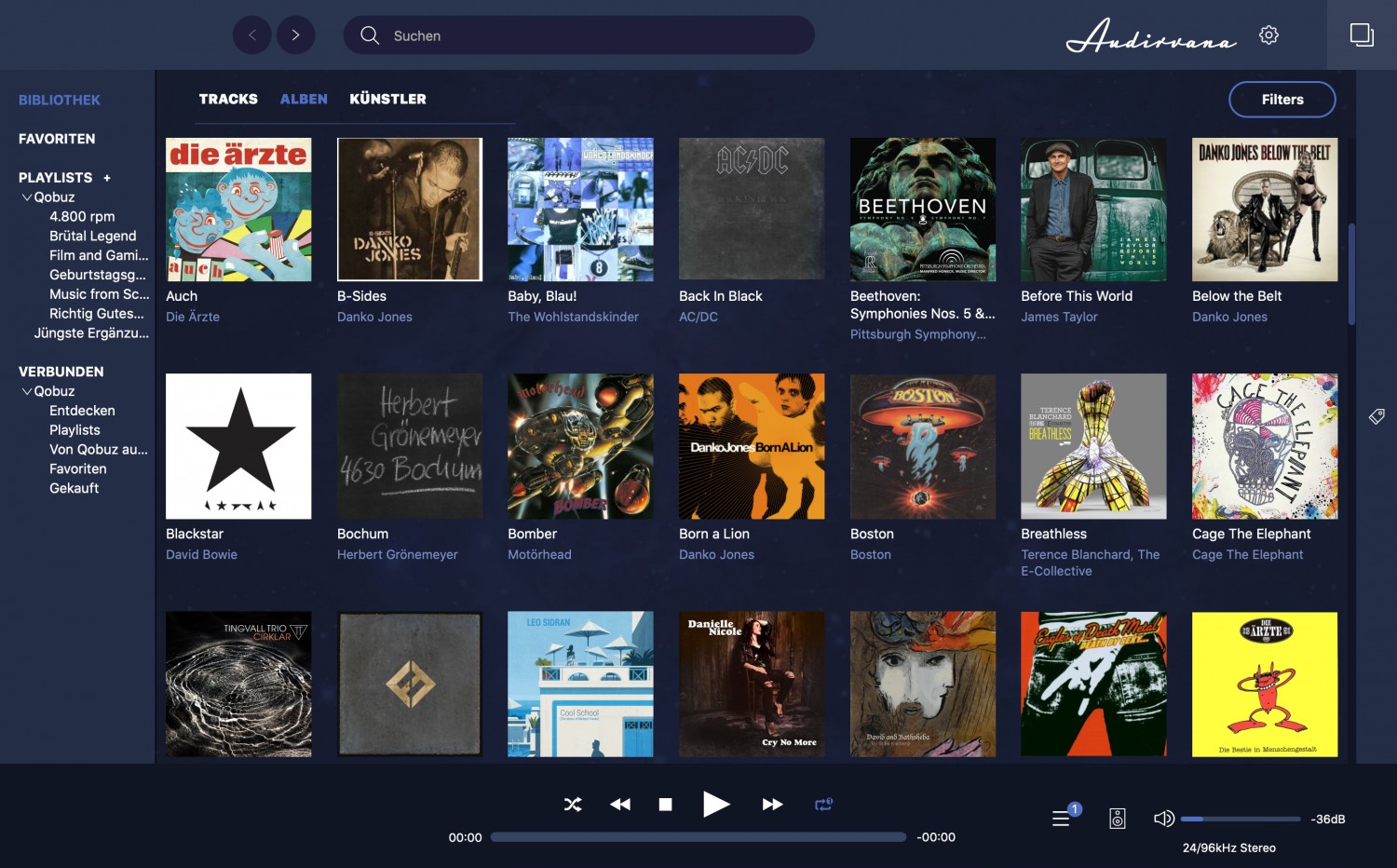Switch to mini player window icon
This screenshot has height=868, width=1397.
point(1362,35)
